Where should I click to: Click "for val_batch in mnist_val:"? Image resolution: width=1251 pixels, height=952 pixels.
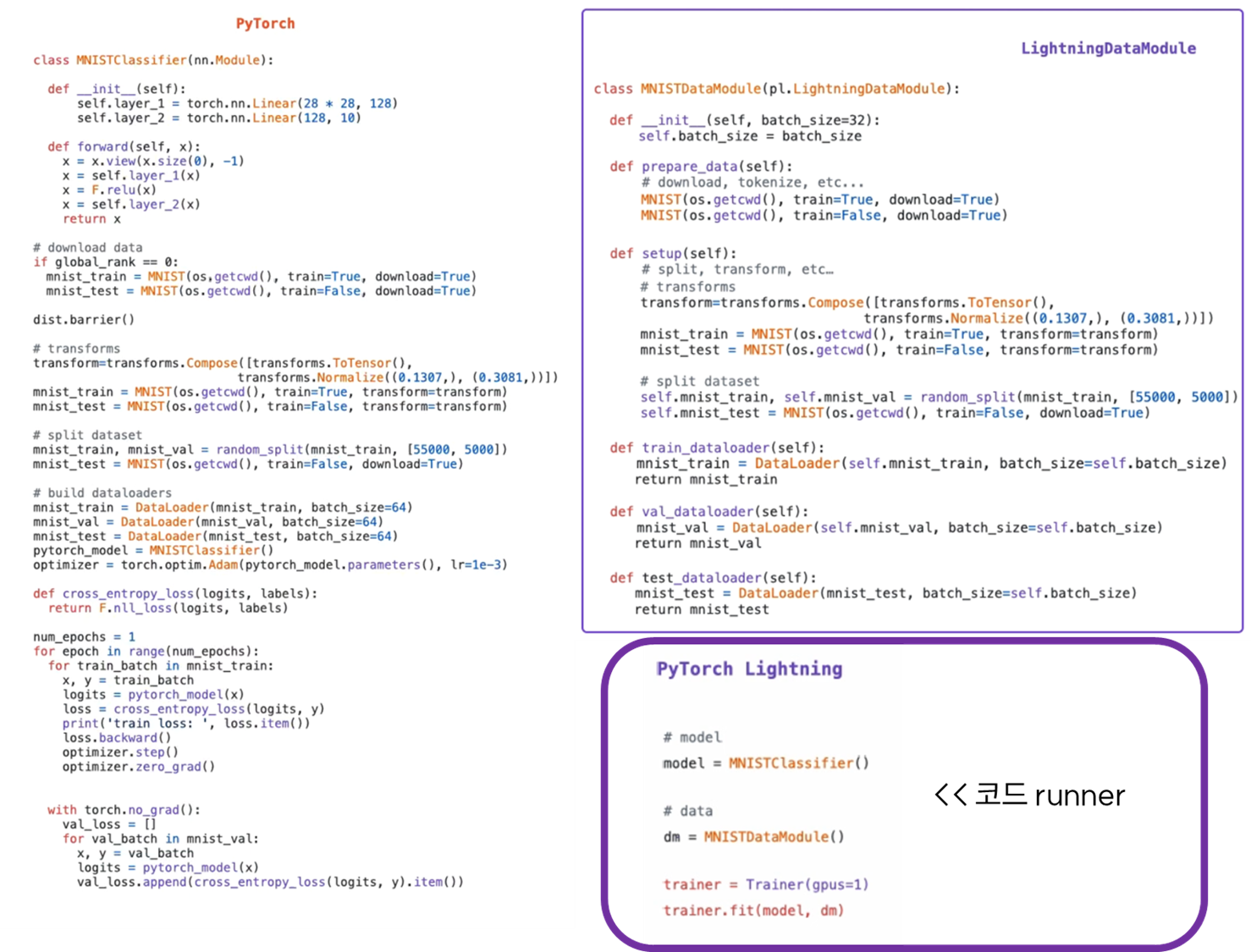pos(161,839)
